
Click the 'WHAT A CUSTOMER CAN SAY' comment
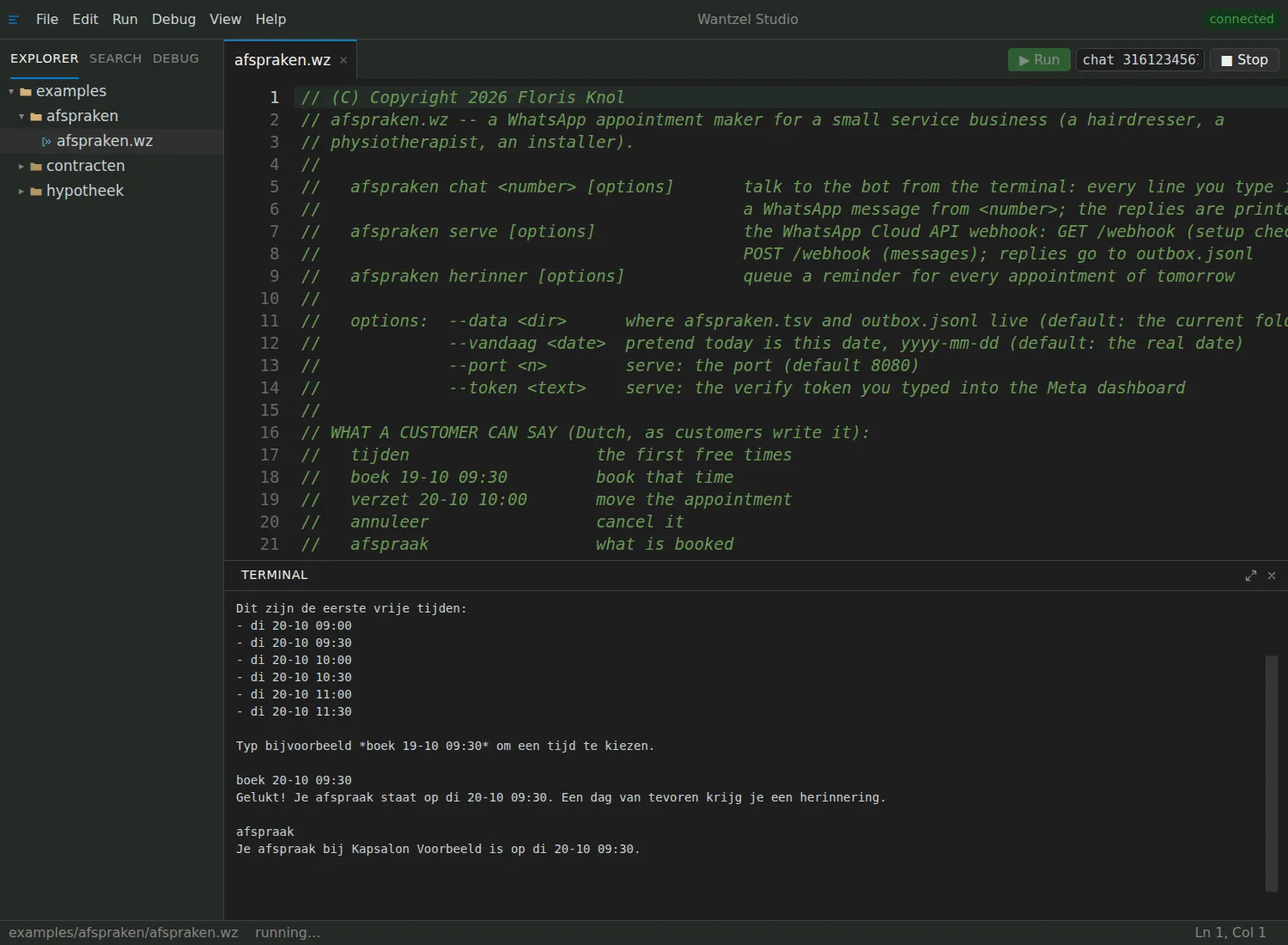point(586,433)
